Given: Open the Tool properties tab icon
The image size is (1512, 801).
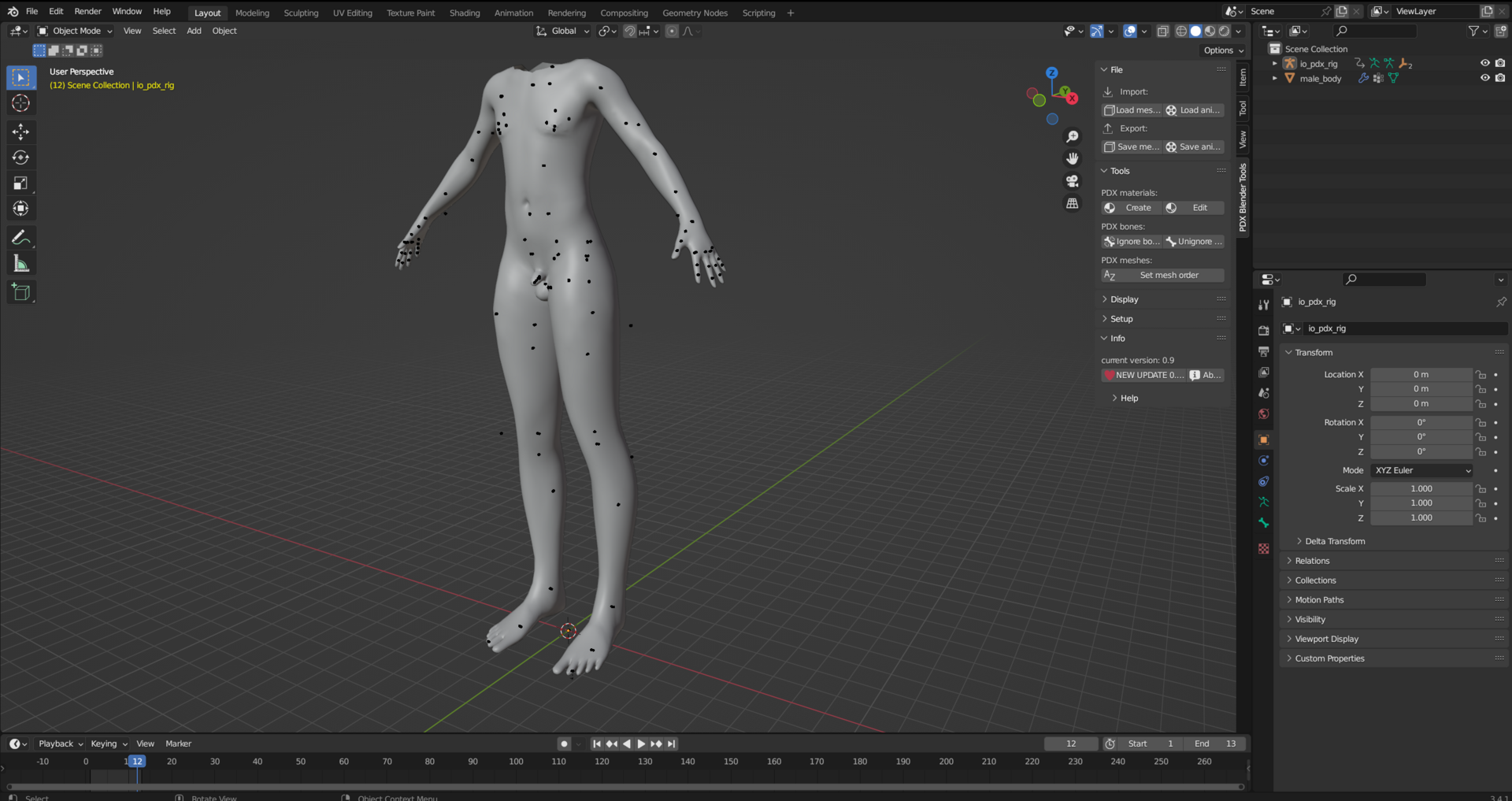Looking at the screenshot, I should coord(1263,305).
